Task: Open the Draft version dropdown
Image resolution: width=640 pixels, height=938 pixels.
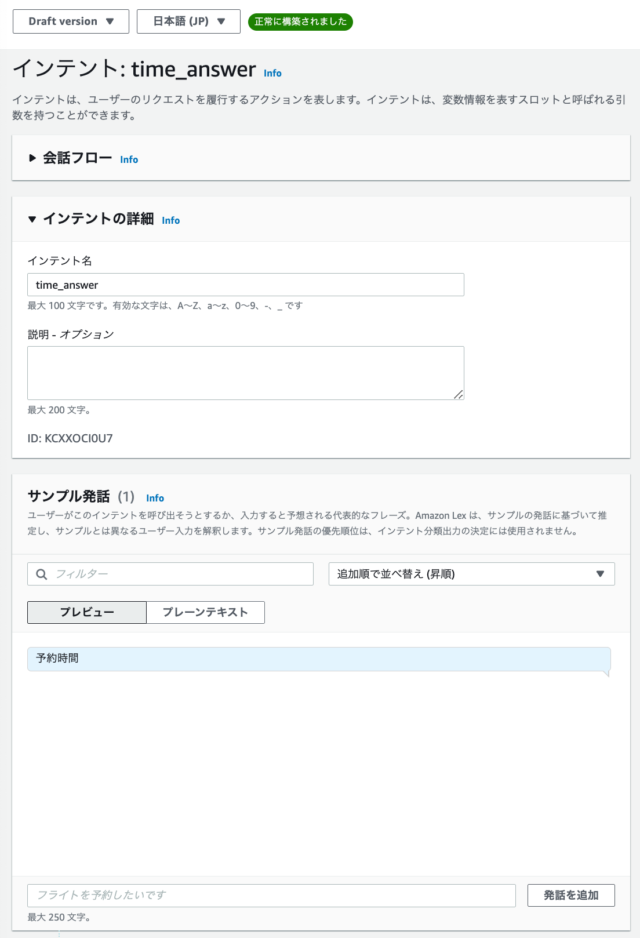Action: (71, 22)
